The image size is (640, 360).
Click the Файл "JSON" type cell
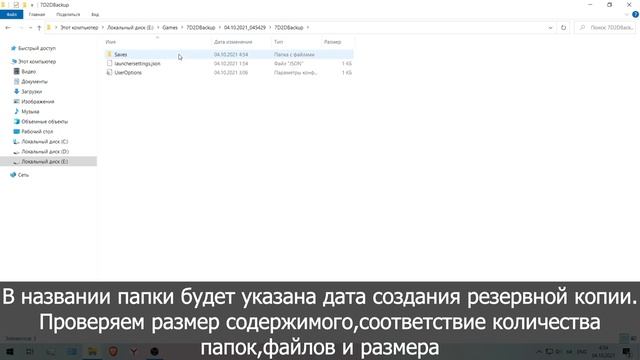289,64
